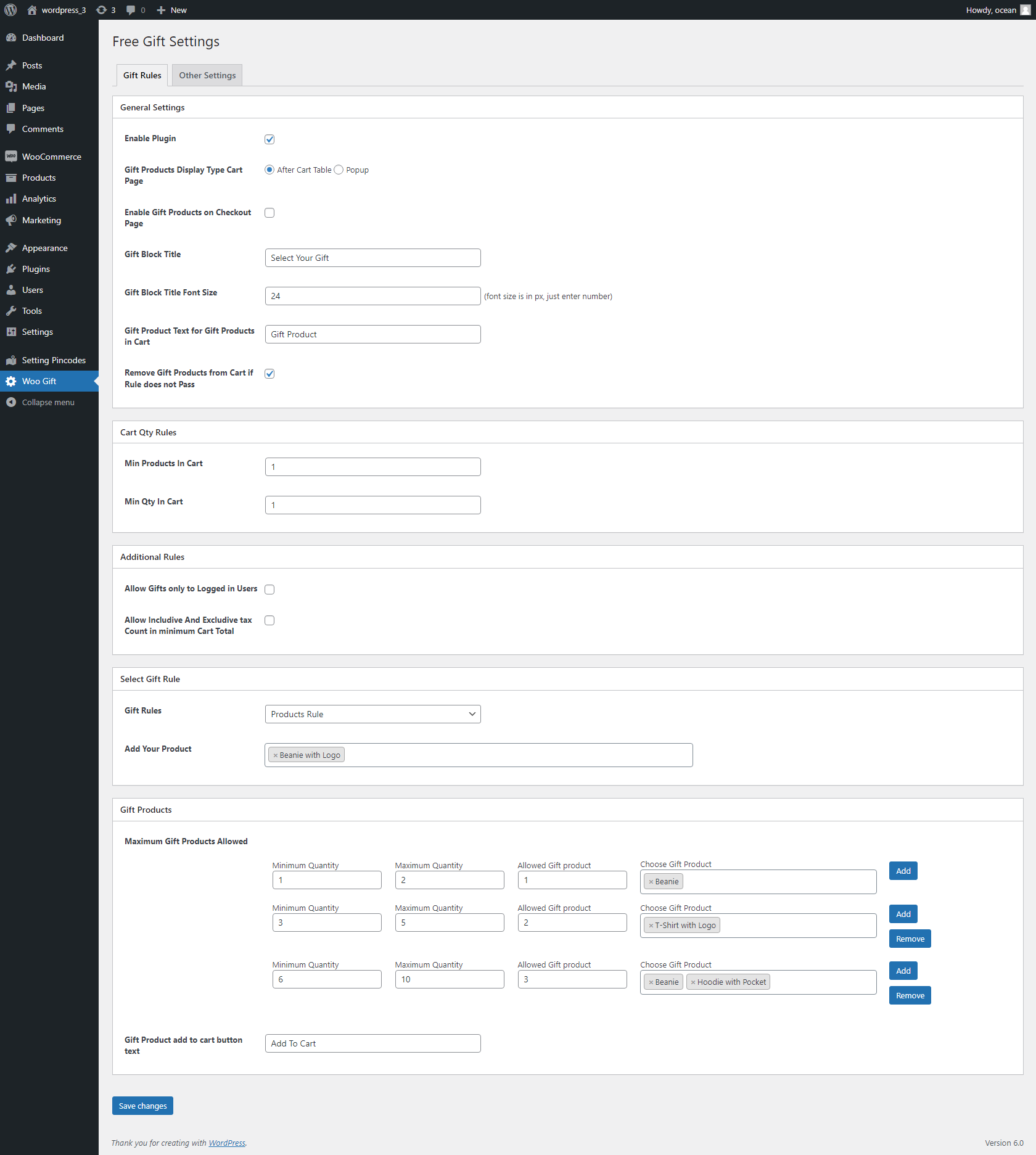Switch to the Other Settings tab
This screenshot has width=1036, height=1155.
(x=207, y=75)
